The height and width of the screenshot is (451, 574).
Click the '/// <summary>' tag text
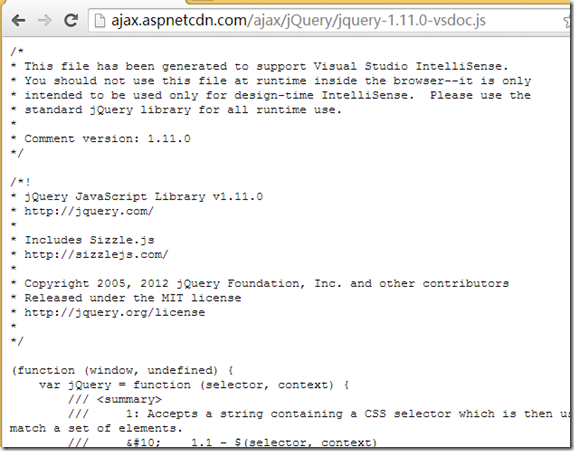click(115, 399)
